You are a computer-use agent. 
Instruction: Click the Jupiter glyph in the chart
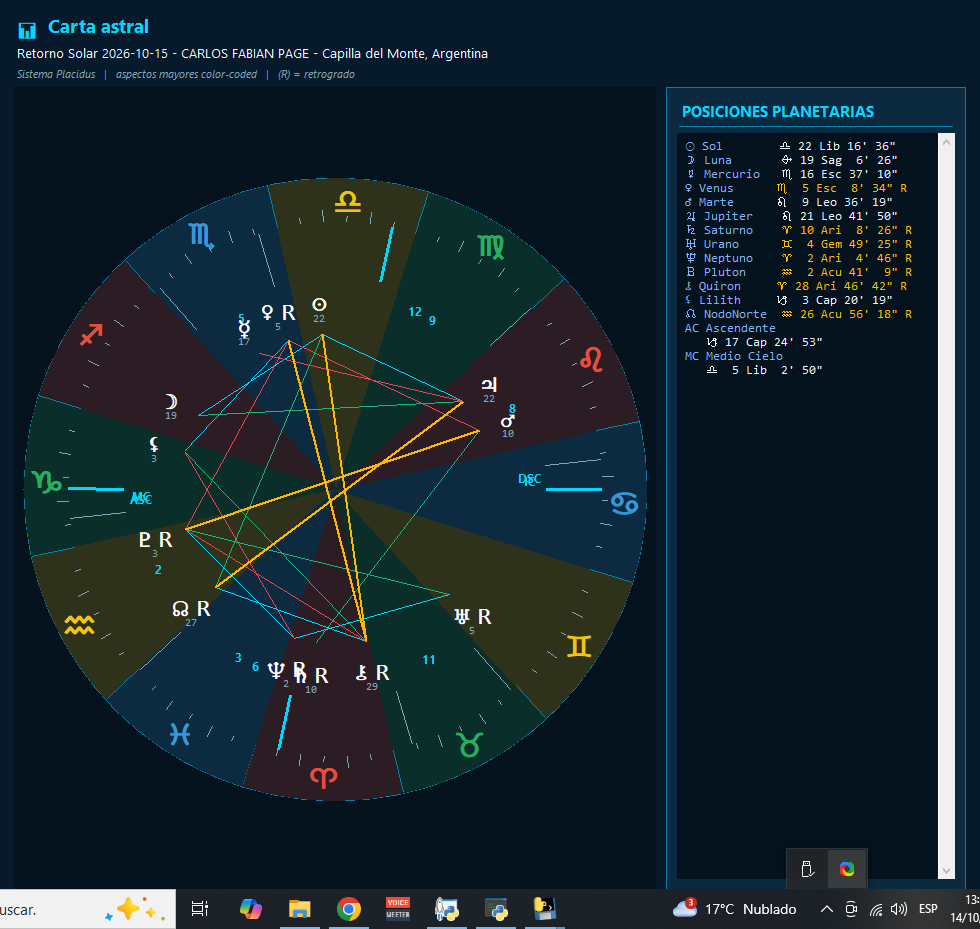point(489,384)
